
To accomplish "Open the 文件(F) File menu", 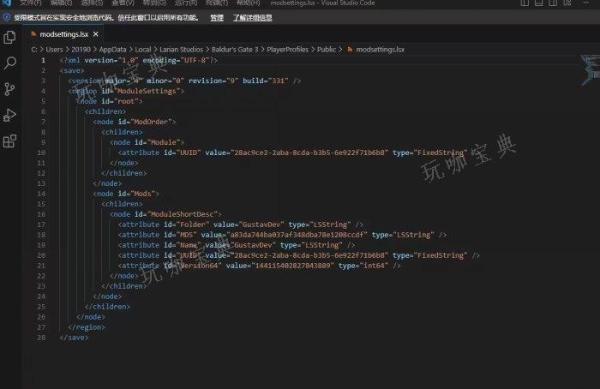I will coord(31,3).
